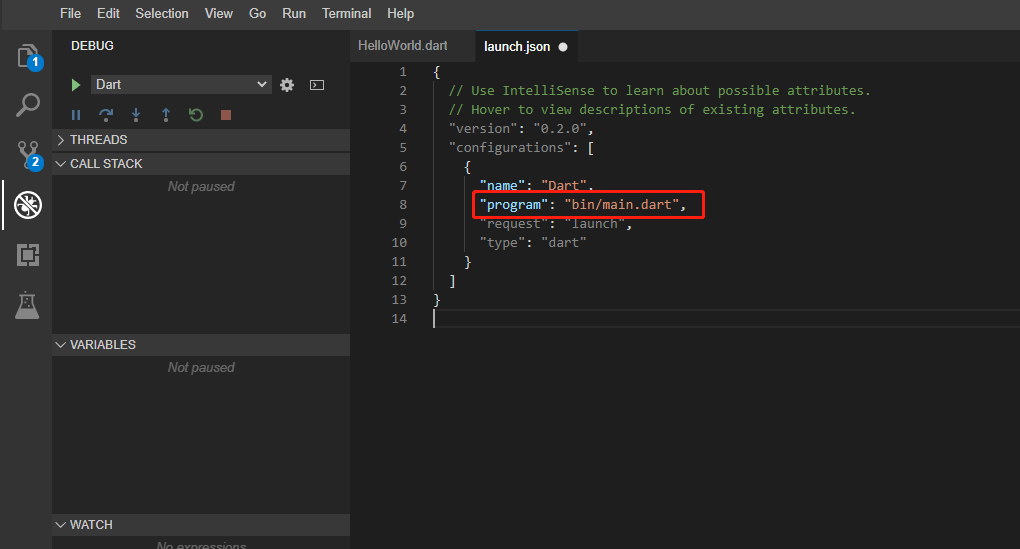Viewport: 1020px width, 549px height.
Task: Click the "program" key on line 8
Action: coord(514,205)
